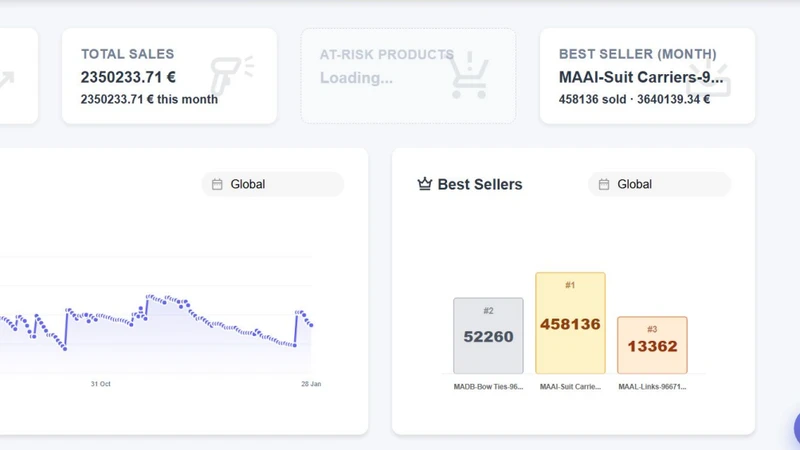Click calendar icon in sales chart Global selector
800x450 pixels.
[x=217, y=184]
